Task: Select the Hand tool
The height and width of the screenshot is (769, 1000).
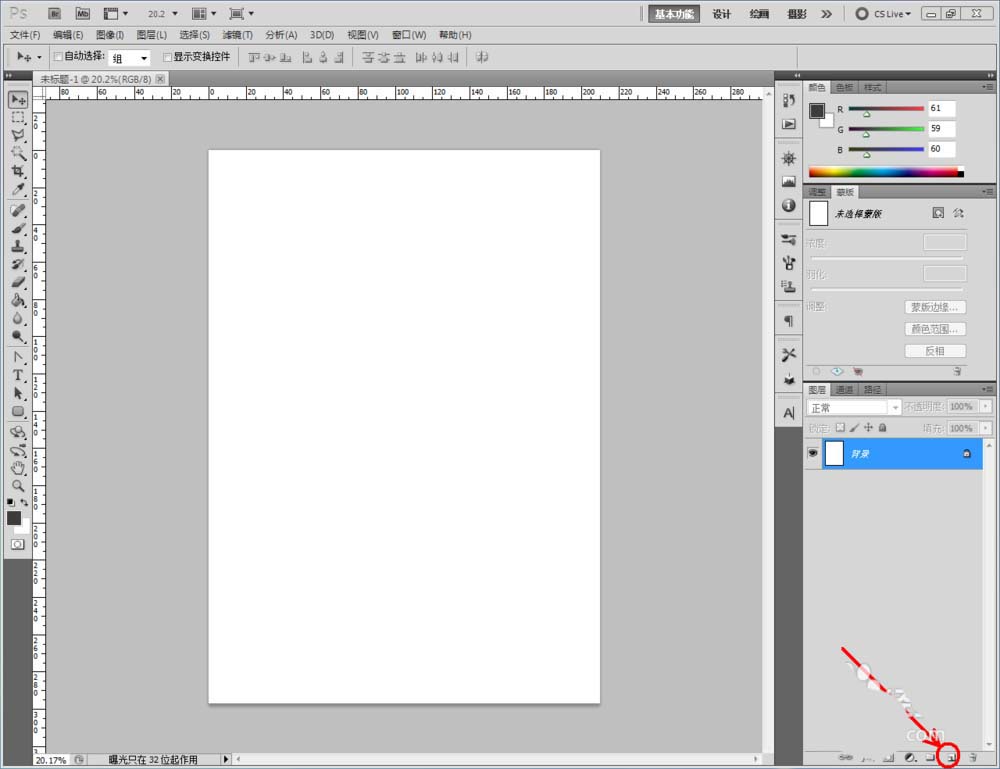Action: 18,467
